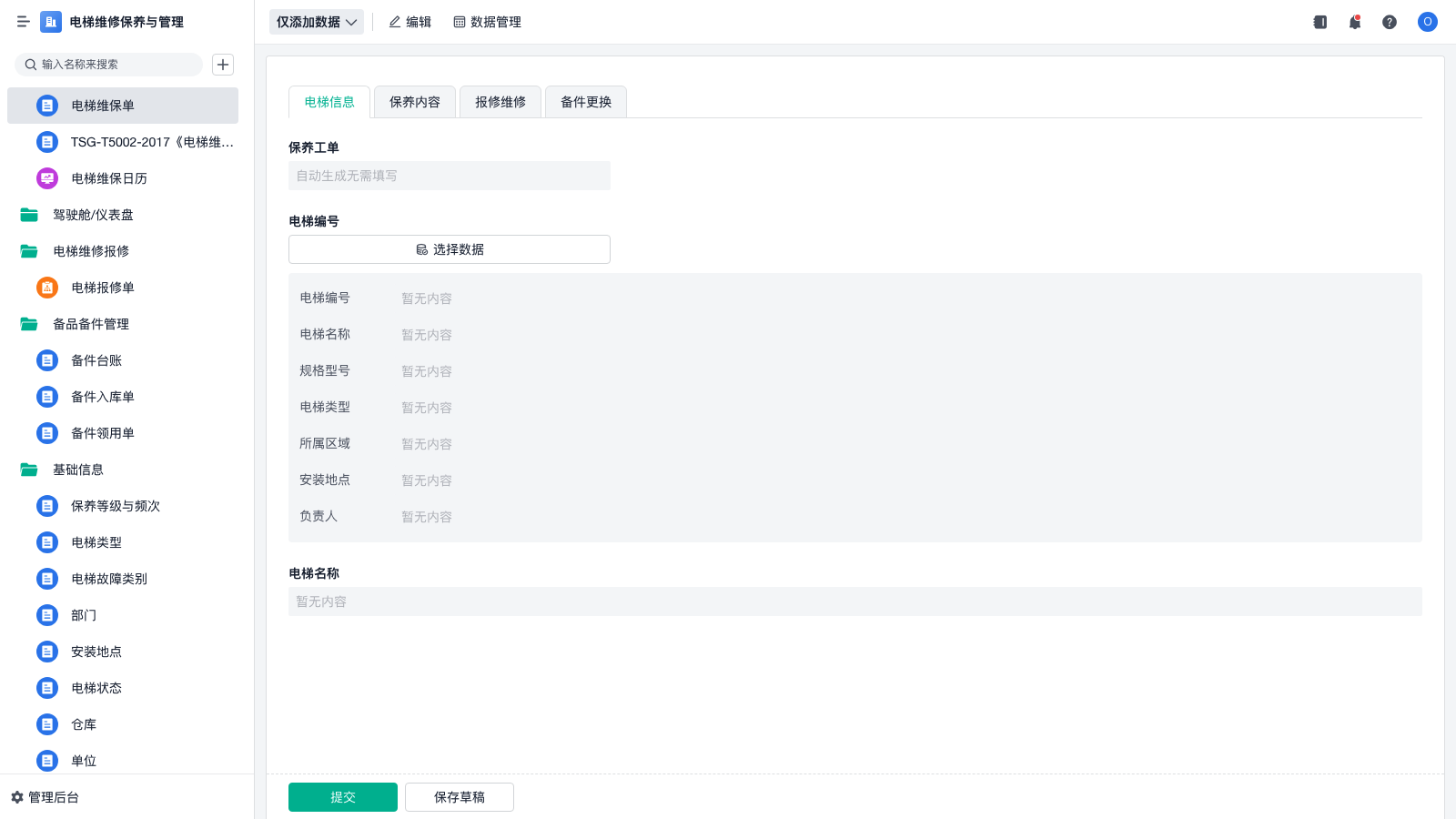The width and height of the screenshot is (1456, 819).
Task: Focus the sidebar name search field
Action: click(x=108, y=65)
